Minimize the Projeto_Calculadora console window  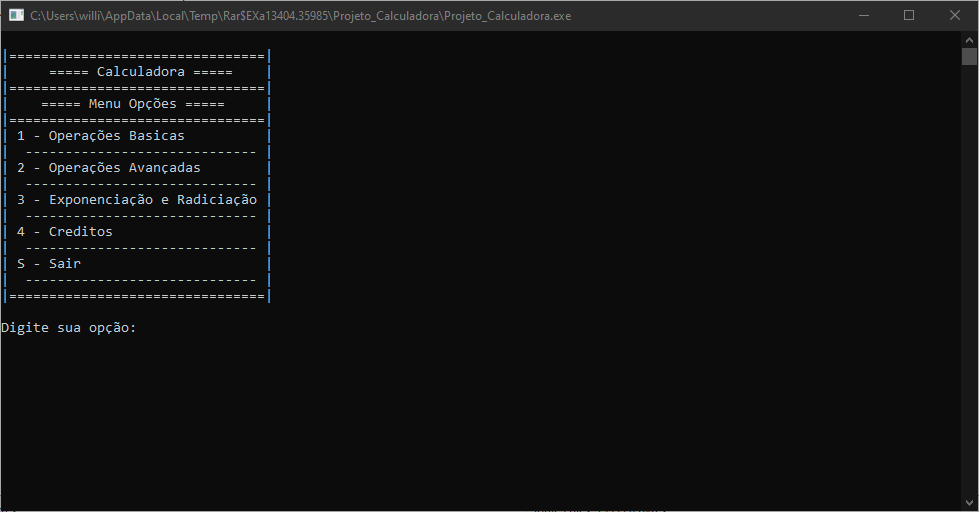click(x=862, y=15)
